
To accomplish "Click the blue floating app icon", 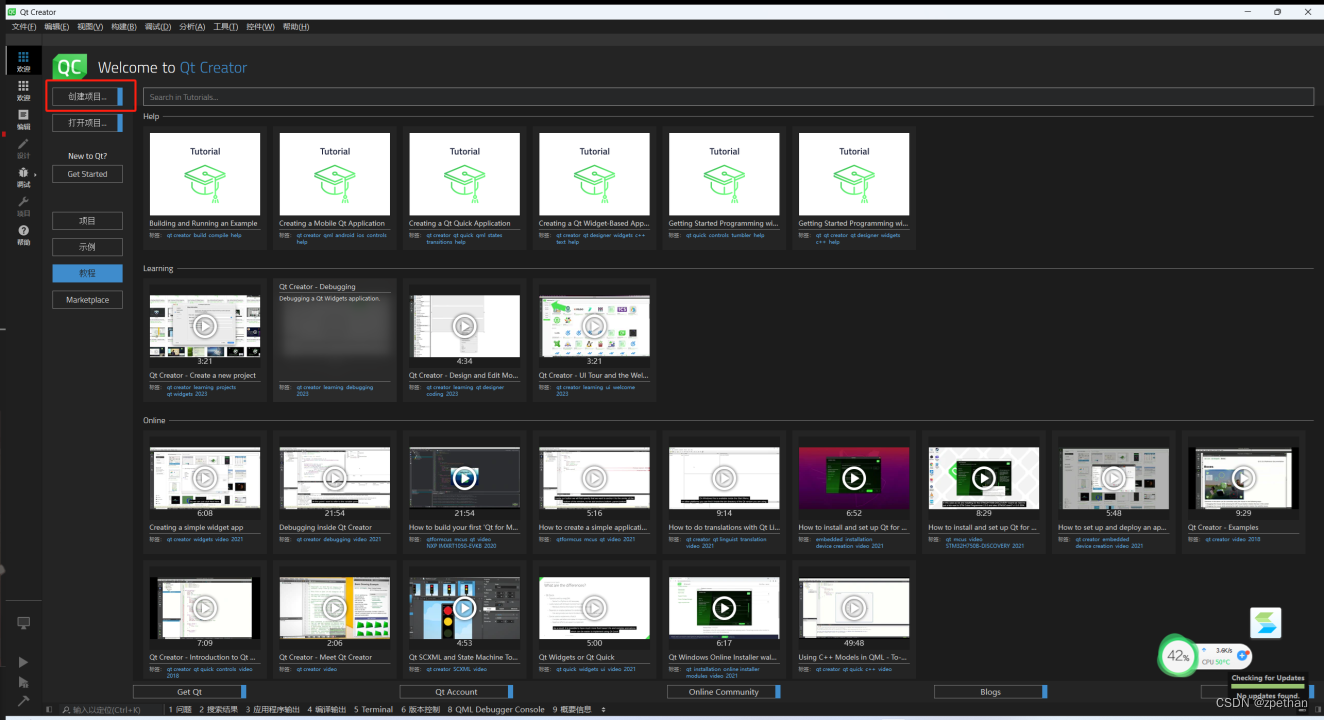I will click(x=1265, y=623).
